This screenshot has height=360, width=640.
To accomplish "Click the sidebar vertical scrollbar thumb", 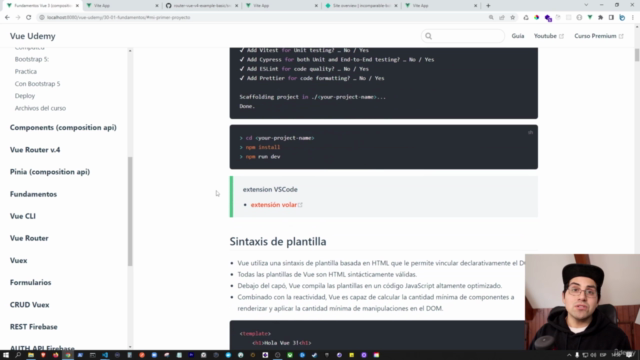I will click(x=130, y=211).
